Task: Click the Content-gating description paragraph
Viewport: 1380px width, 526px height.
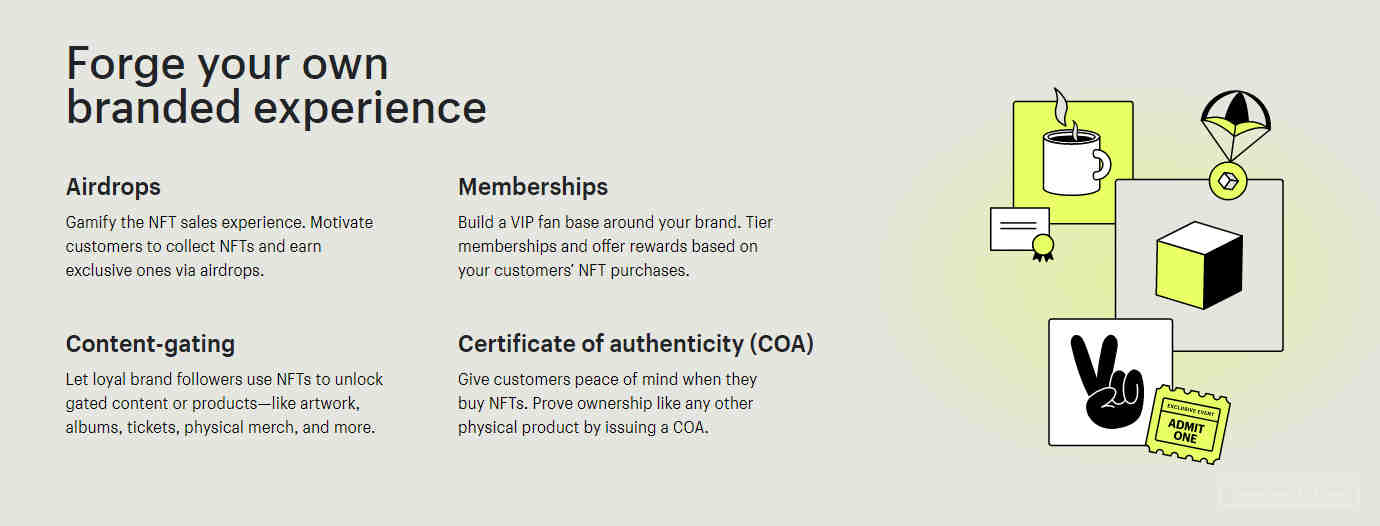Action: (x=224, y=403)
